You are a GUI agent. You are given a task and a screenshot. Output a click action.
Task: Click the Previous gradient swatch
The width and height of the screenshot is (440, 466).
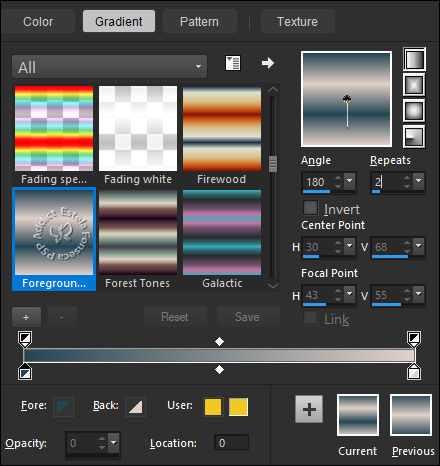[x=411, y=415]
